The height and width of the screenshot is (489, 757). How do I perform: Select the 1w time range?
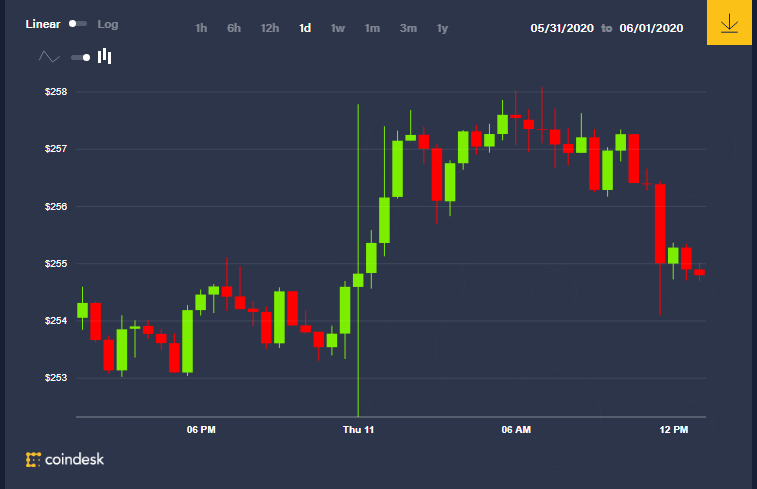pos(338,28)
